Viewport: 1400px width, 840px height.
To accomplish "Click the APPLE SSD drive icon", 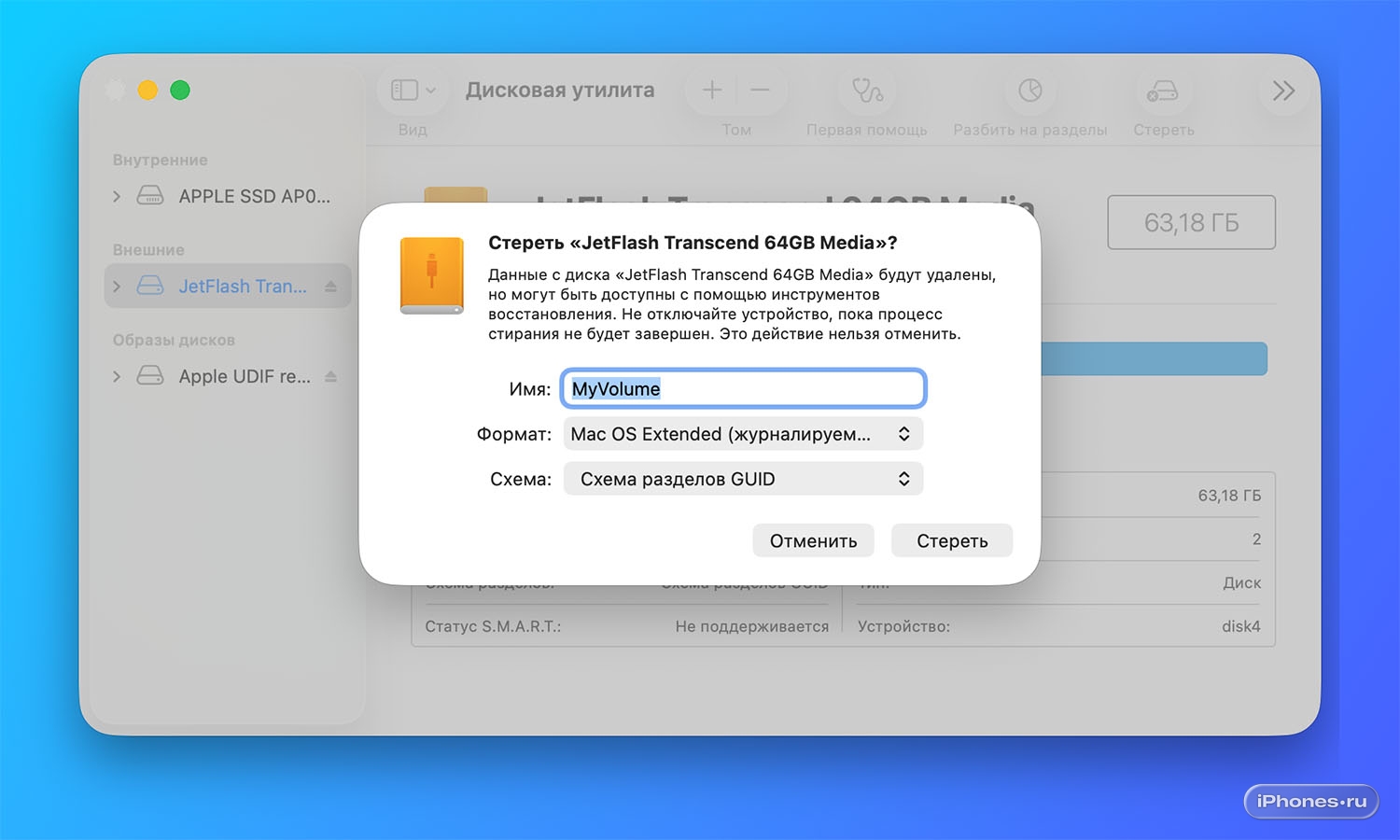I will [150, 196].
